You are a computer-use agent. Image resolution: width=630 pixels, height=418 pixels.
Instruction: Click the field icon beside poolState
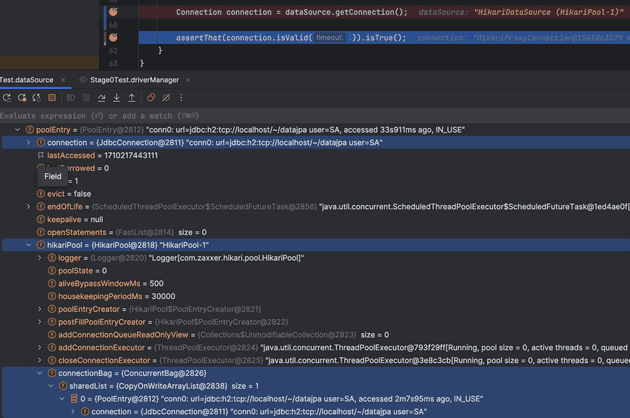pos(52,271)
